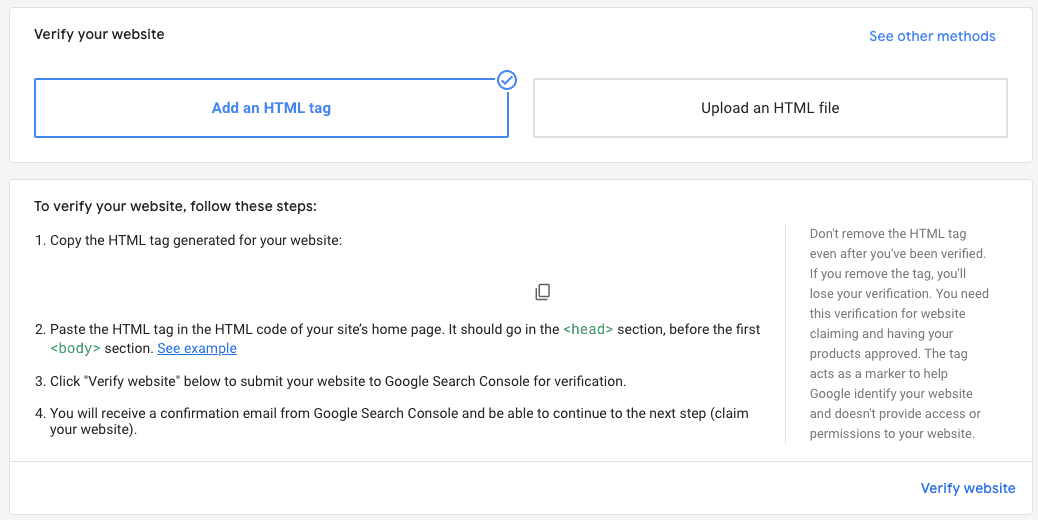
Task: Copy the generated HTML tag with the copy icon
Action: click(x=543, y=292)
